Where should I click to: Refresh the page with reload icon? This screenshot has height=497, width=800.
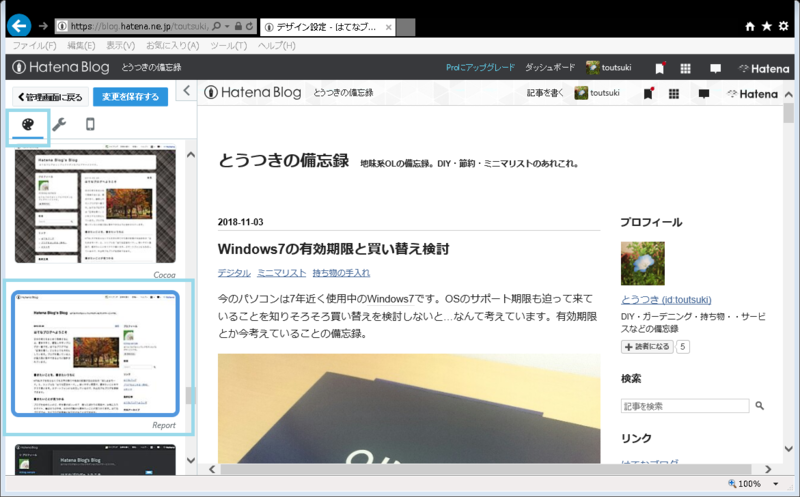point(249,26)
